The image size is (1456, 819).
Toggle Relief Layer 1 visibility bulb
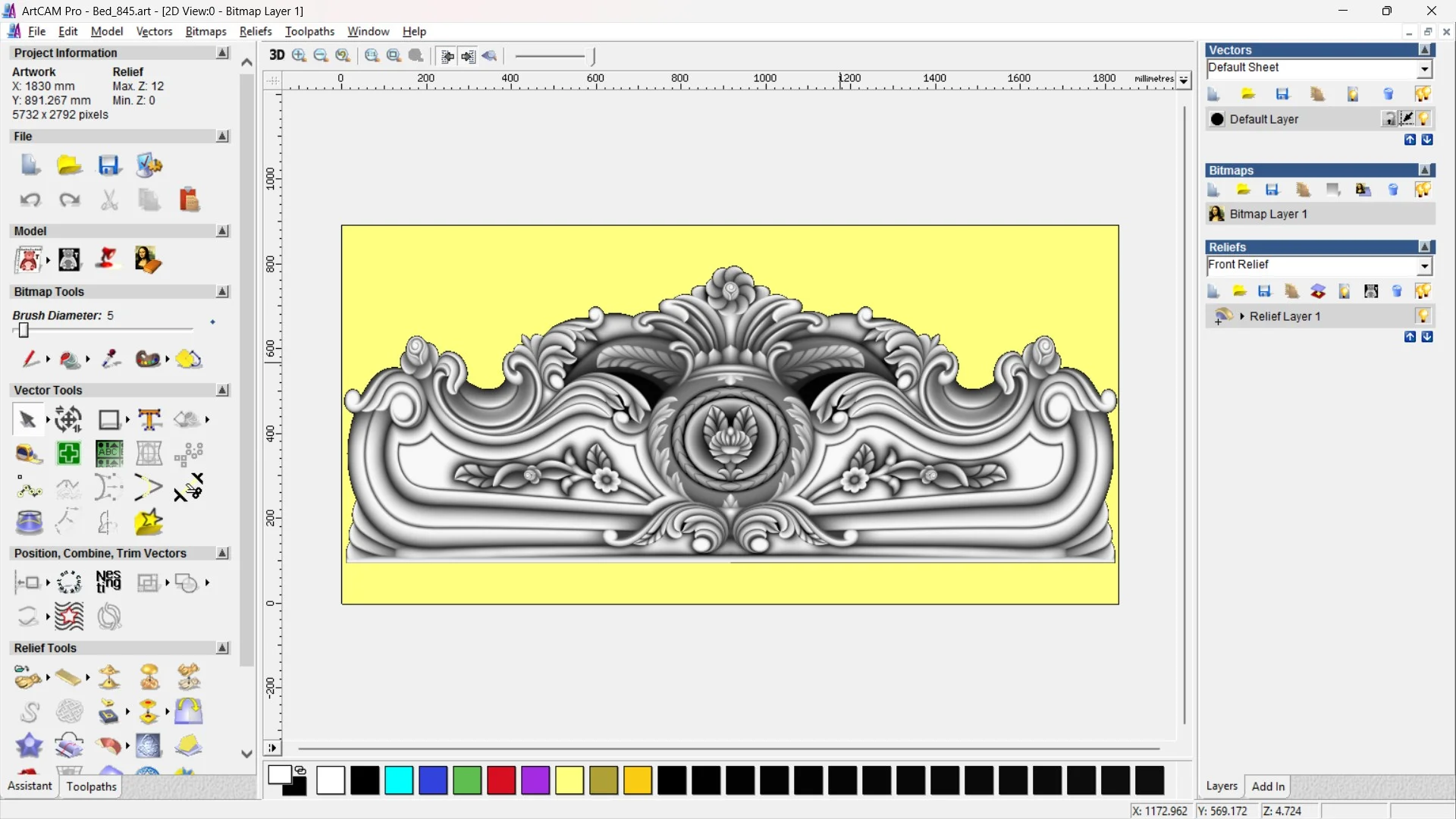pyautogui.click(x=1423, y=316)
